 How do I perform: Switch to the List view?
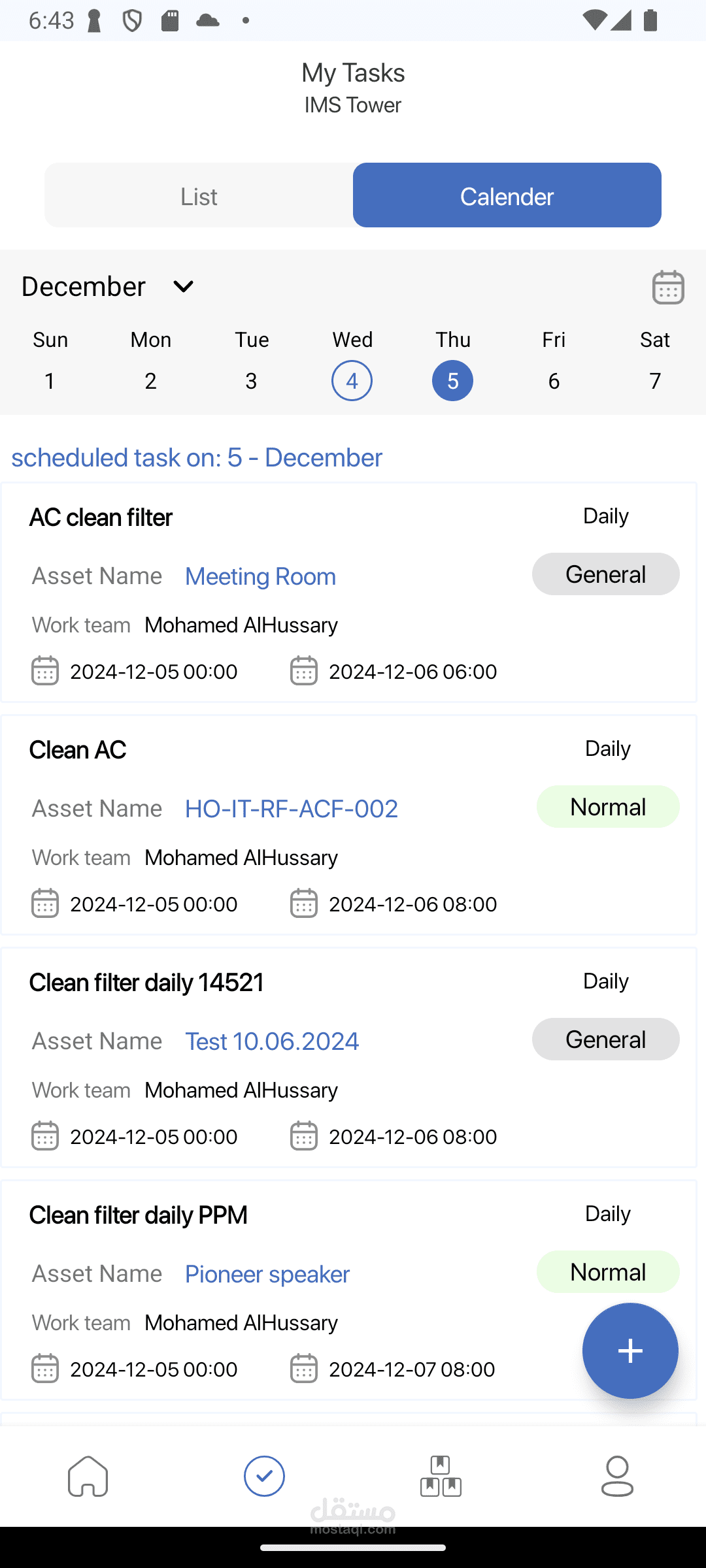click(199, 195)
